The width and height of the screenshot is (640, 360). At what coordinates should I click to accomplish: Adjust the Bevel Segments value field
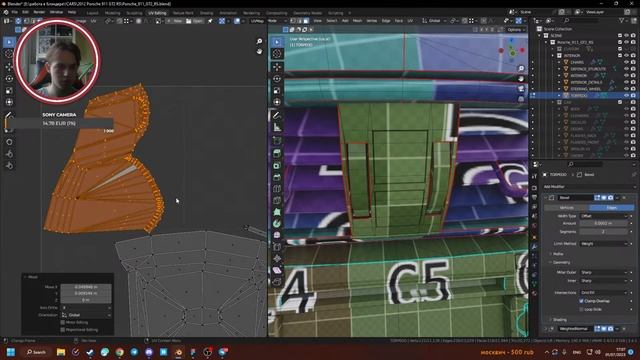[604, 232]
